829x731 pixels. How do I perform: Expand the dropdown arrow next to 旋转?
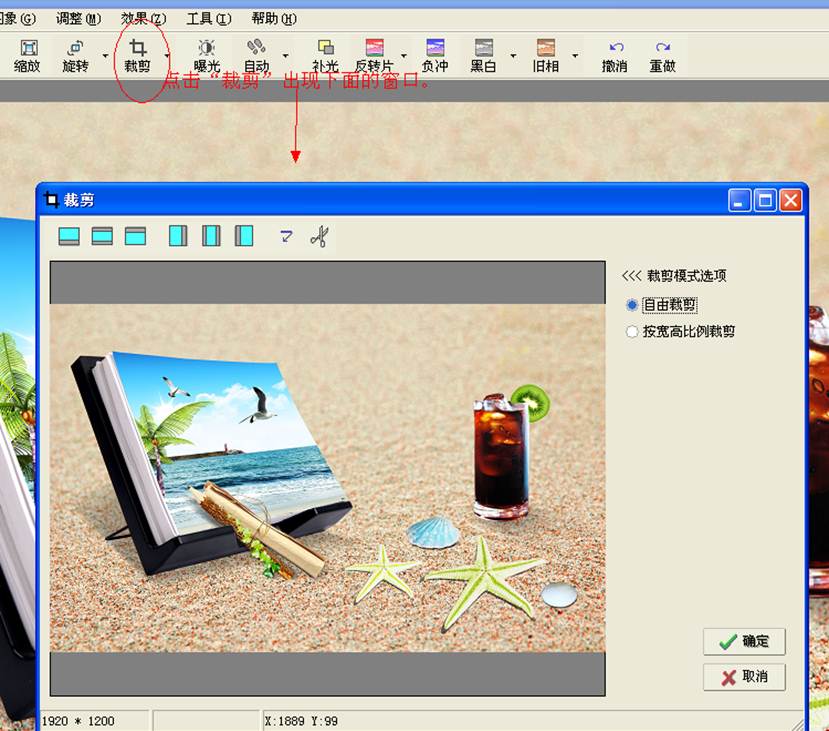tap(105, 56)
